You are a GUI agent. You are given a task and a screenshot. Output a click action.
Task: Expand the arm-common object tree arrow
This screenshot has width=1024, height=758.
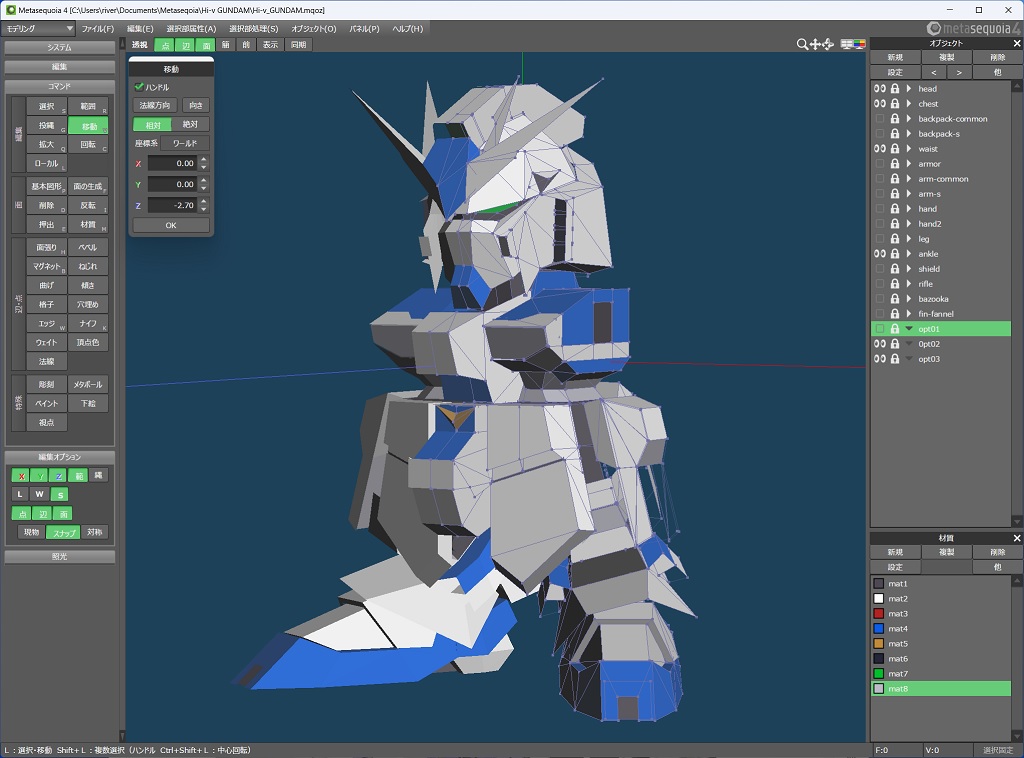(909, 179)
